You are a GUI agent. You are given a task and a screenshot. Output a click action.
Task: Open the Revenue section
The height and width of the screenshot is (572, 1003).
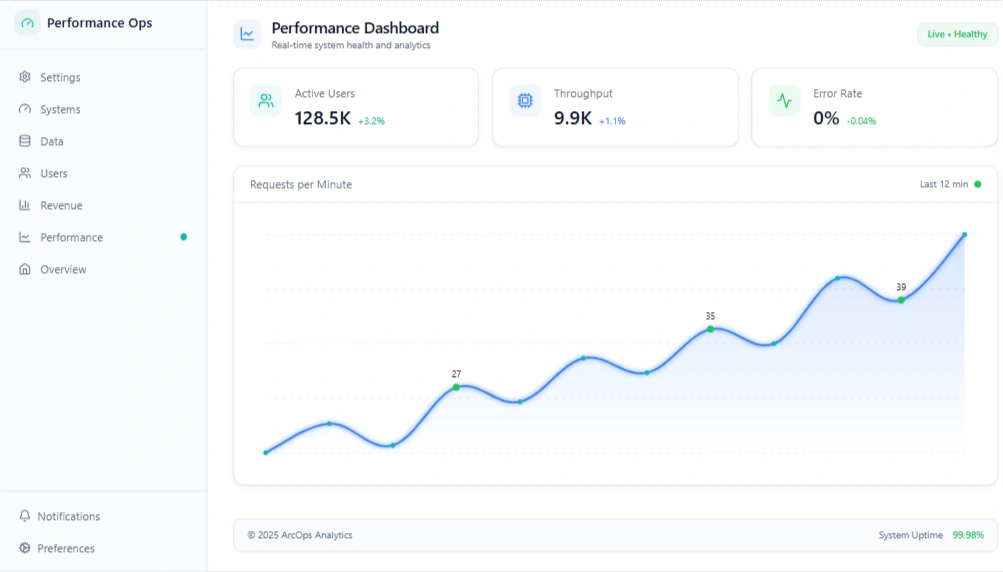(x=103, y=205)
